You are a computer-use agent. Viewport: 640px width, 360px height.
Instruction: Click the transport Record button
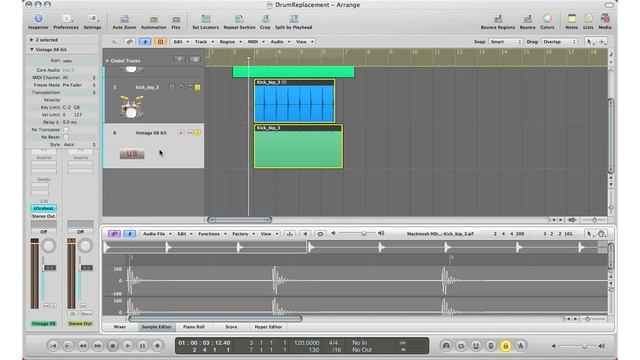coord(157,346)
